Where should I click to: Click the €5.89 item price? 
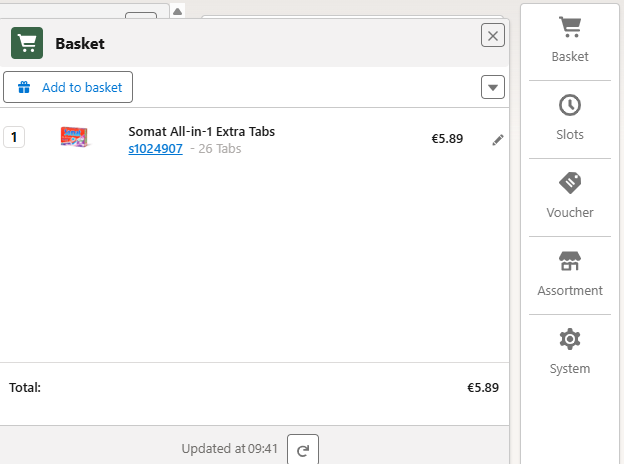click(447, 139)
